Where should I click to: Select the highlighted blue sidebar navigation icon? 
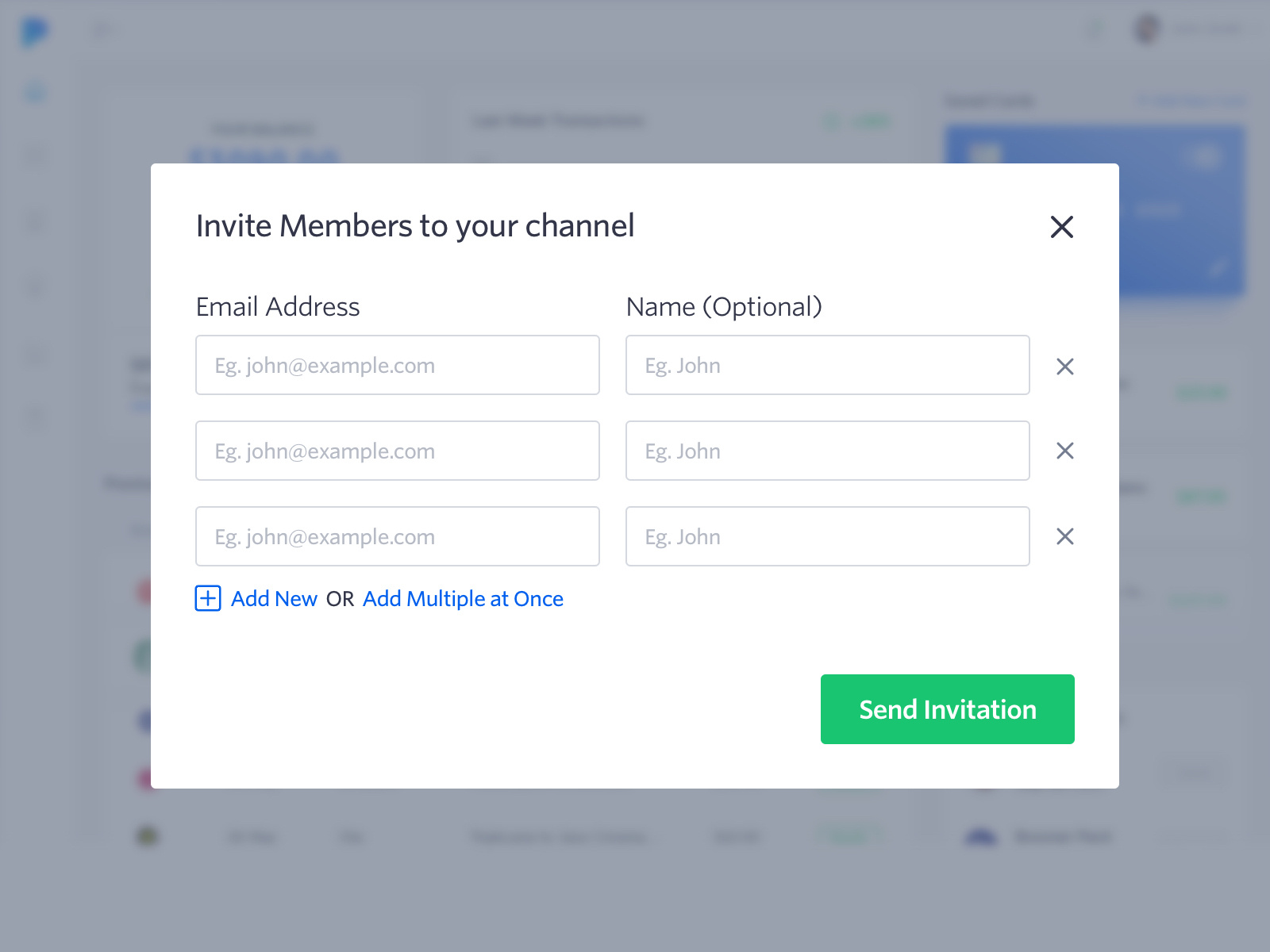(x=33, y=91)
